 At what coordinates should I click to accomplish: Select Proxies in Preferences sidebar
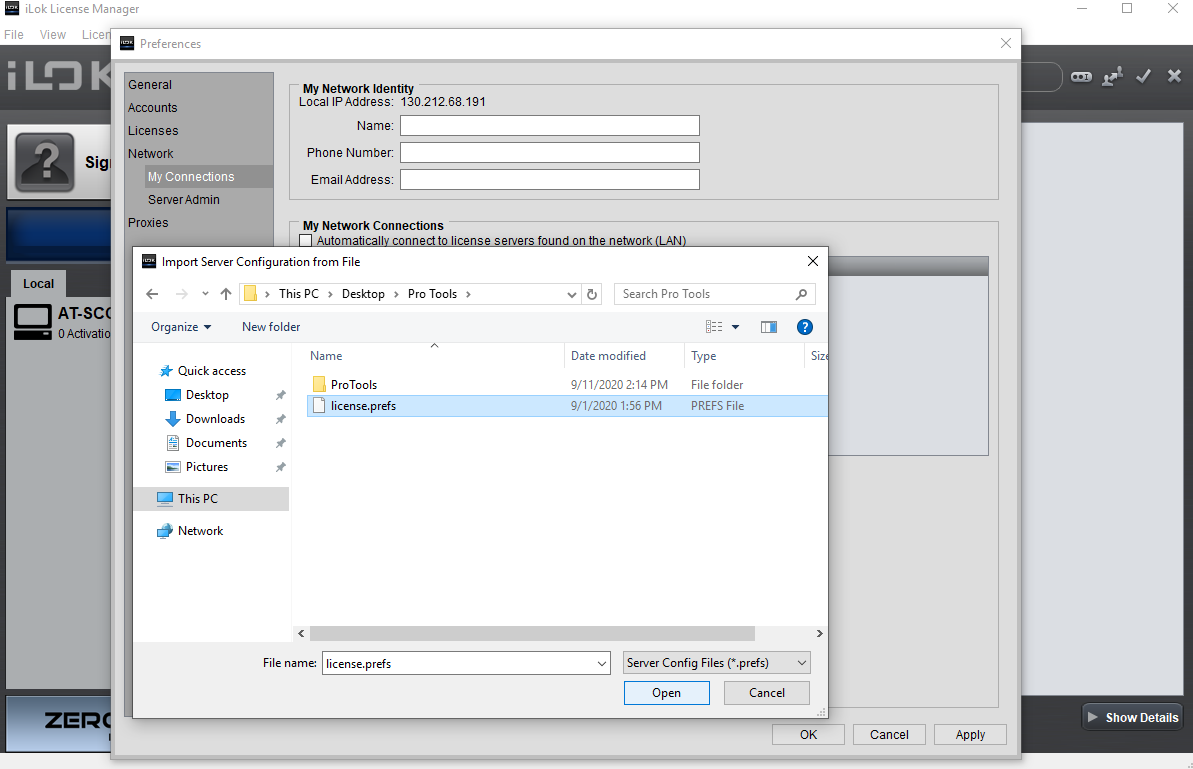[148, 223]
